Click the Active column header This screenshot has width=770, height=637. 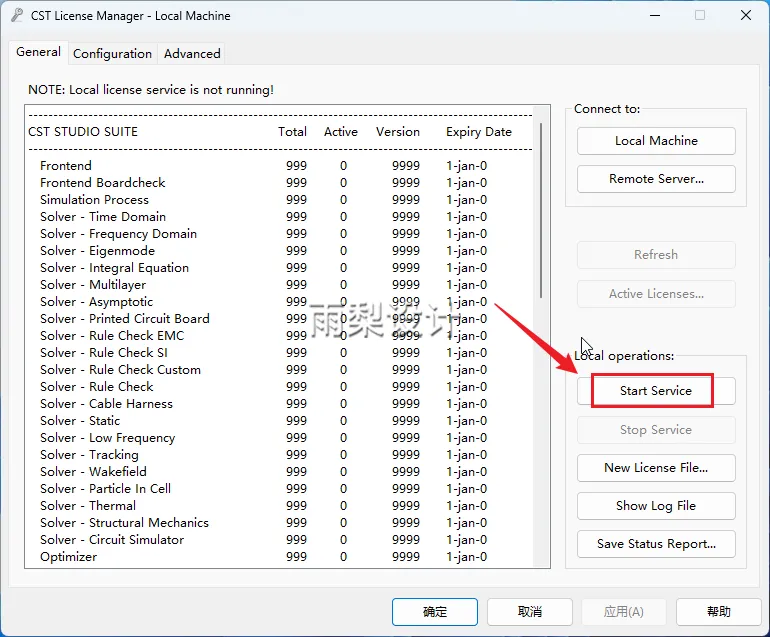341,132
